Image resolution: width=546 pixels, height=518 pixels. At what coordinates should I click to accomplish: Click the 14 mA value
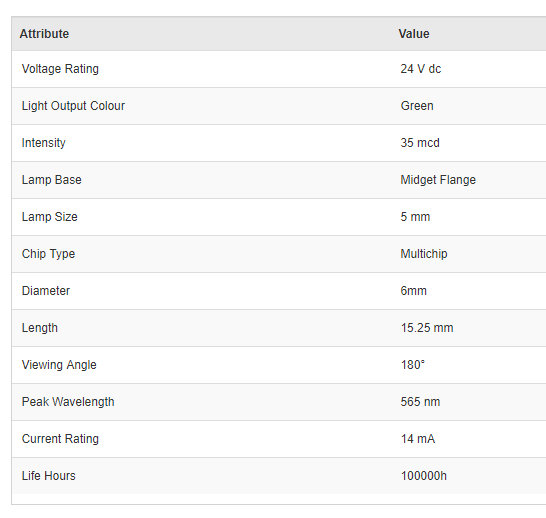[x=418, y=439]
